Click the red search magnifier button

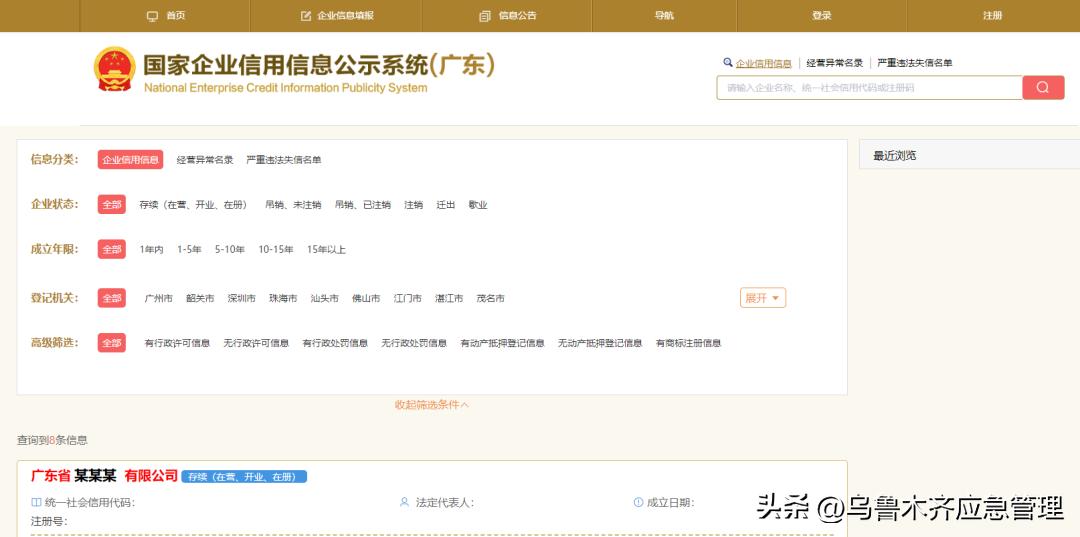(x=1043, y=87)
